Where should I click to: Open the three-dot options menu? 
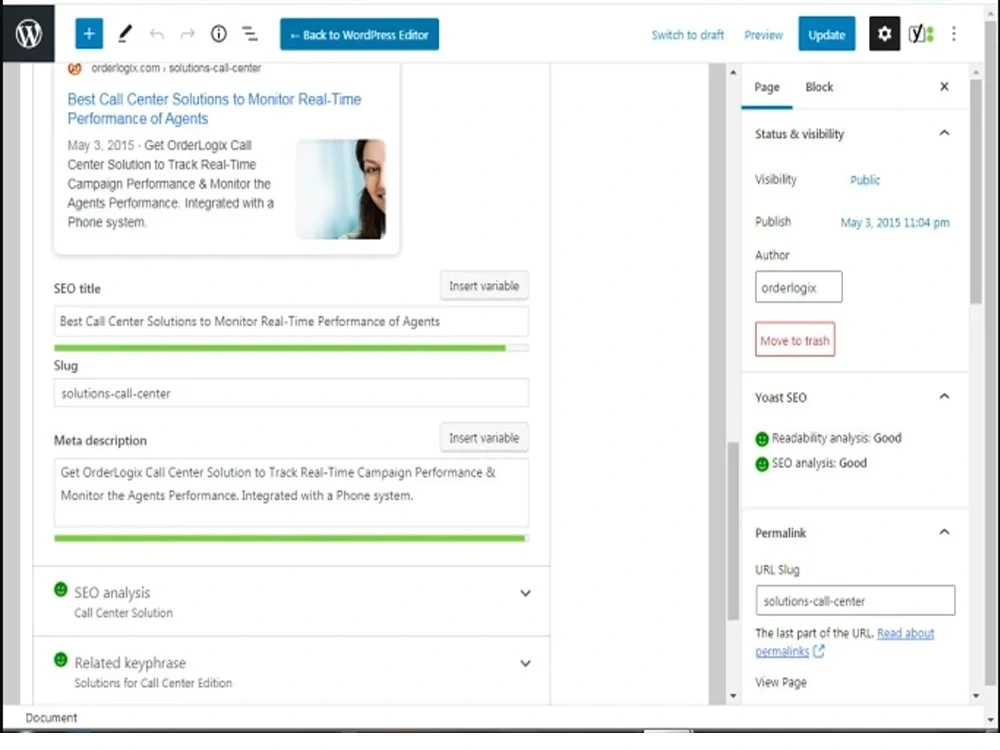point(954,34)
